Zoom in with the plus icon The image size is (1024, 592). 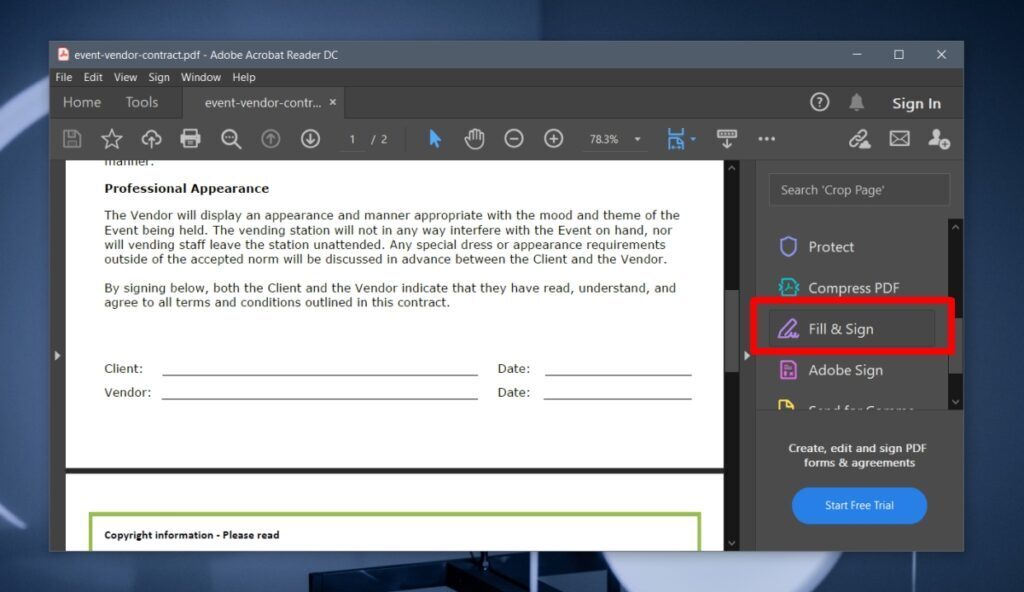(x=553, y=139)
